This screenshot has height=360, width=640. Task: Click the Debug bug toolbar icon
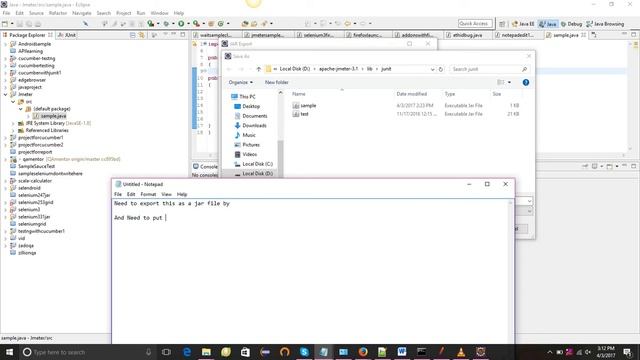pyautogui.click(x=166, y=24)
